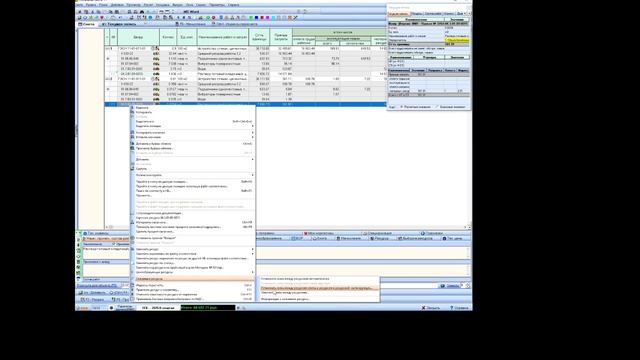This screenshot has width=640, height=360.
Task: Switch to the Текущая запись tab
Action: coord(119,24)
